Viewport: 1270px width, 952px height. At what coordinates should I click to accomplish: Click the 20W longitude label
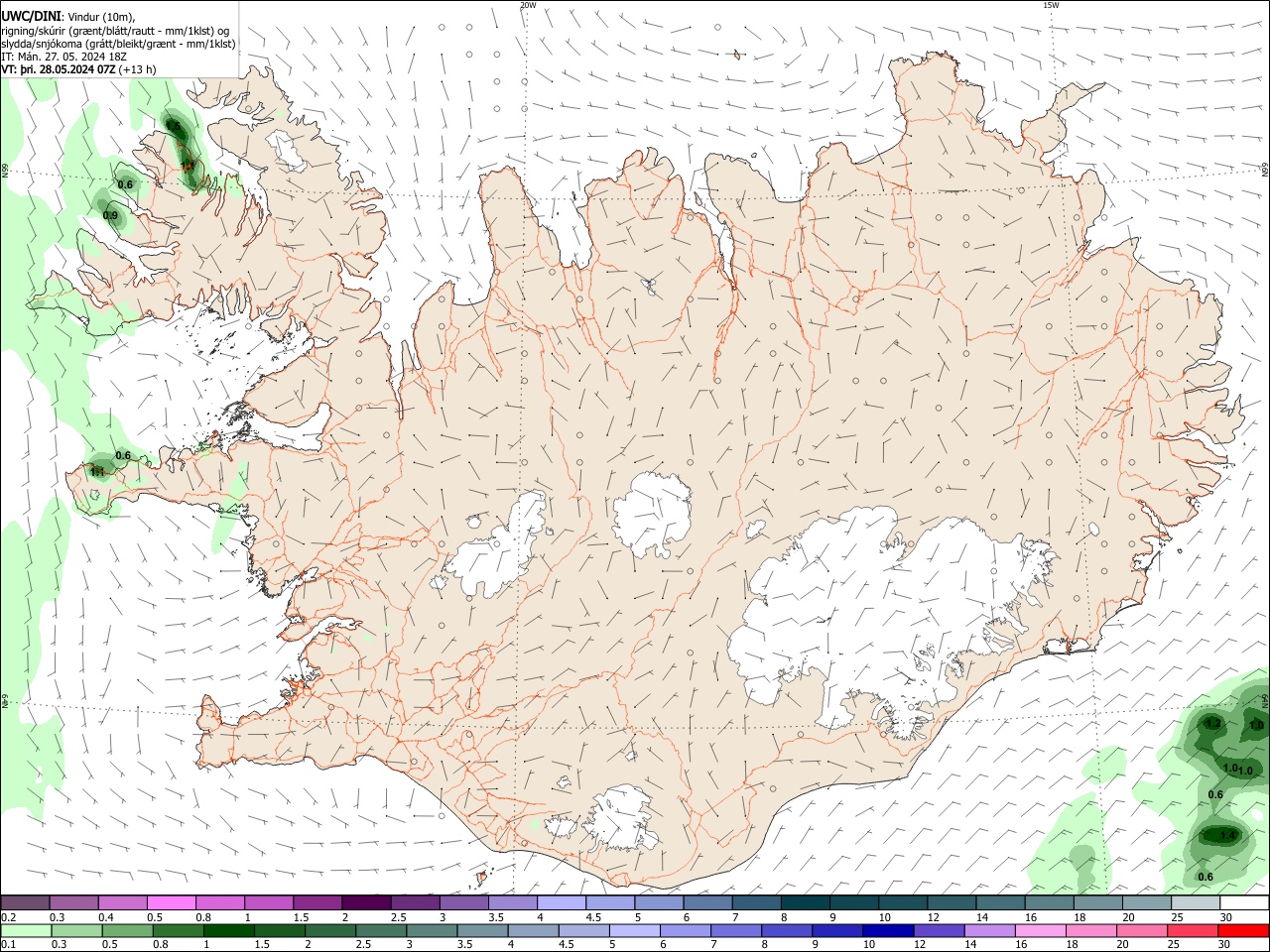tap(528, 5)
